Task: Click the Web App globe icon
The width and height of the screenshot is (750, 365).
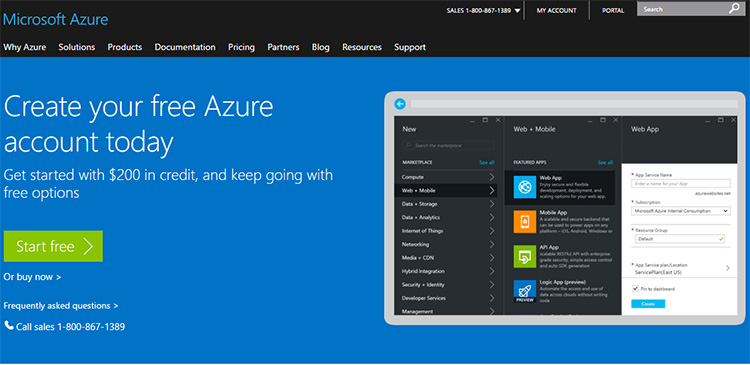Action: click(525, 187)
